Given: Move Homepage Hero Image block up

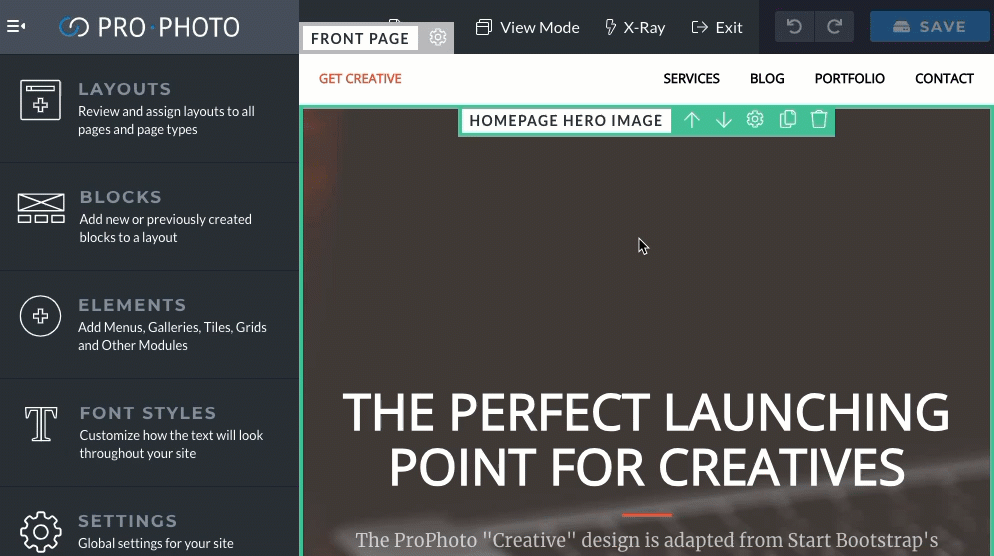Looking at the screenshot, I should coord(692,120).
